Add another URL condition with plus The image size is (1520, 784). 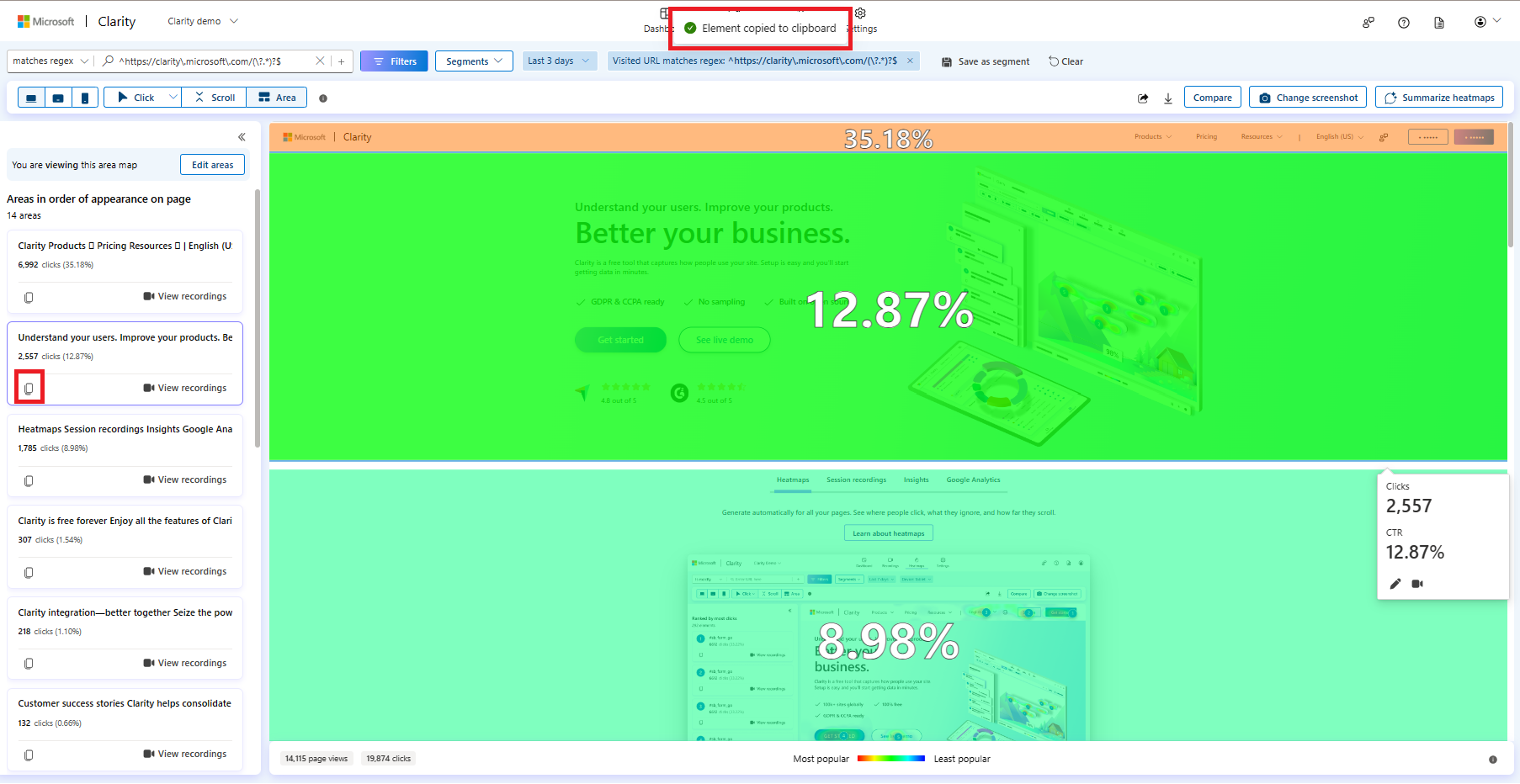[341, 61]
